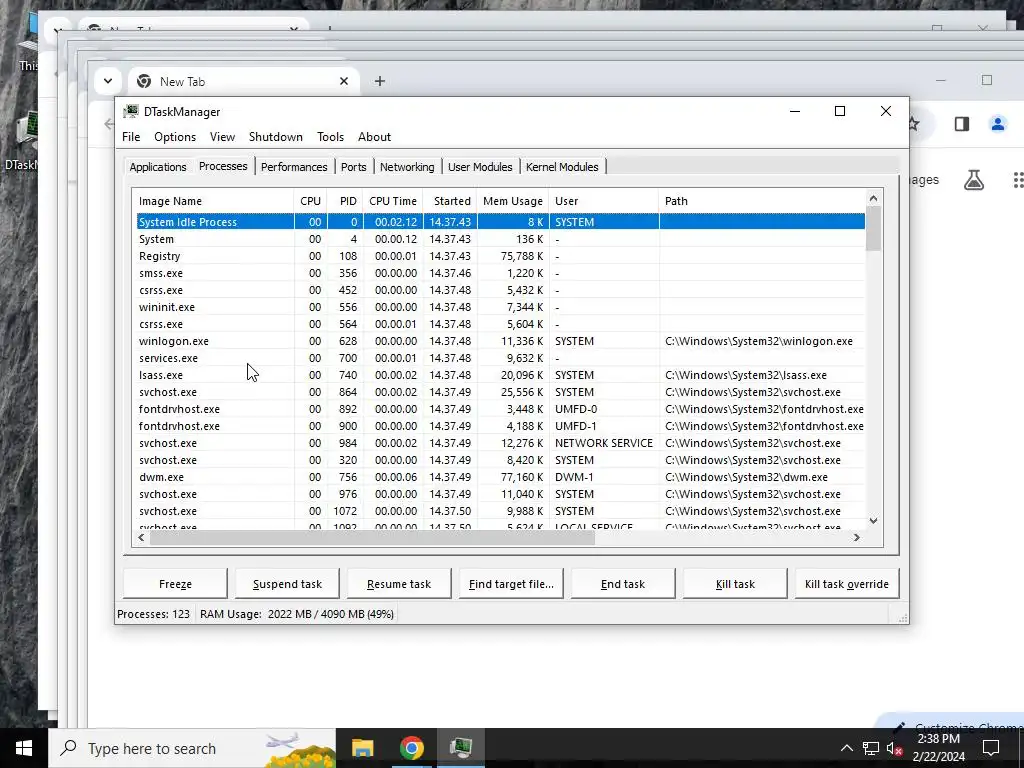Open the About menu
The image size is (1024, 768).
pyautogui.click(x=374, y=136)
